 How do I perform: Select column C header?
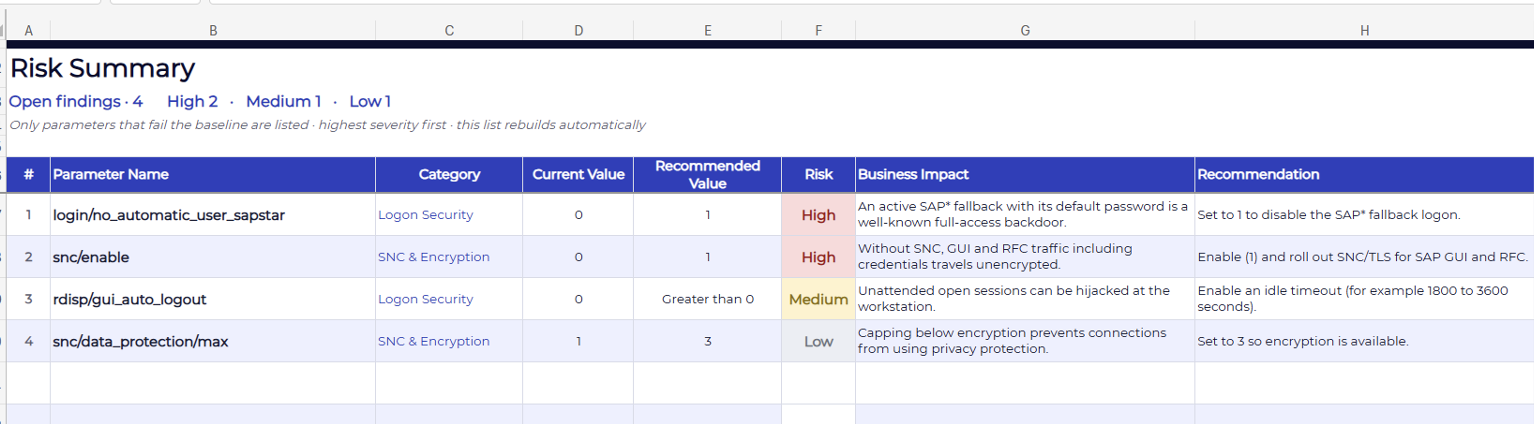click(x=449, y=31)
